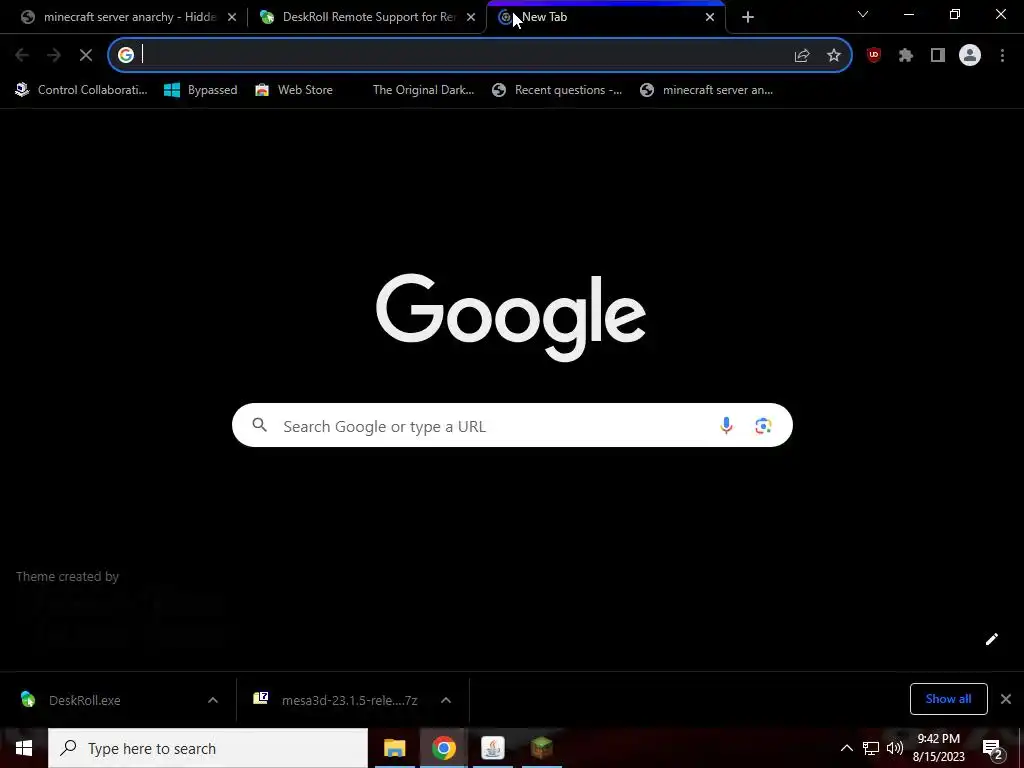
Task: Close the downloads bar
Action: point(1006,699)
